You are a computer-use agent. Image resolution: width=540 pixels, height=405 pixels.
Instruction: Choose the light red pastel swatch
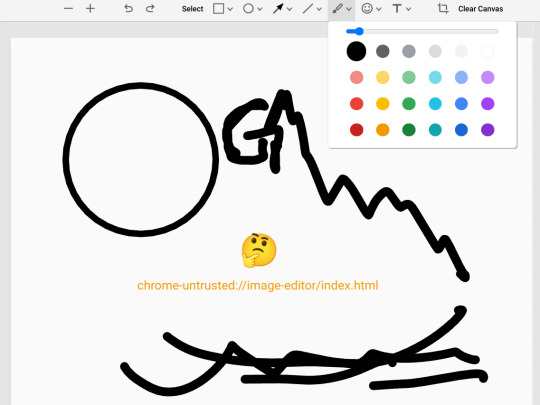pos(356,77)
